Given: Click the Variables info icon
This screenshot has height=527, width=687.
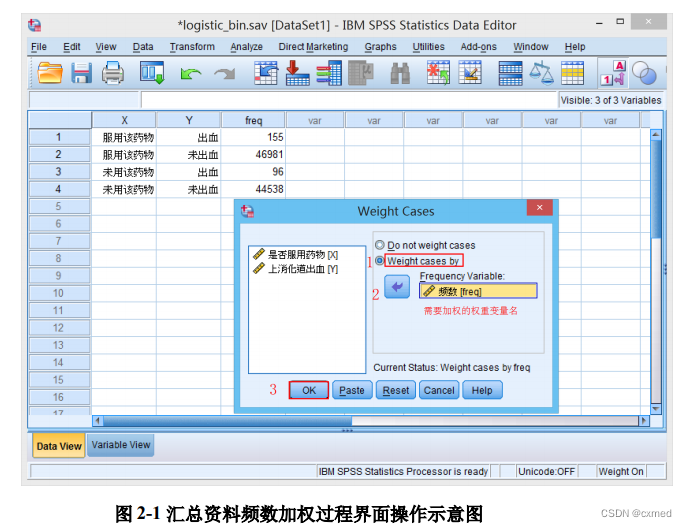Looking at the screenshot, I should [x=329, y=73].
